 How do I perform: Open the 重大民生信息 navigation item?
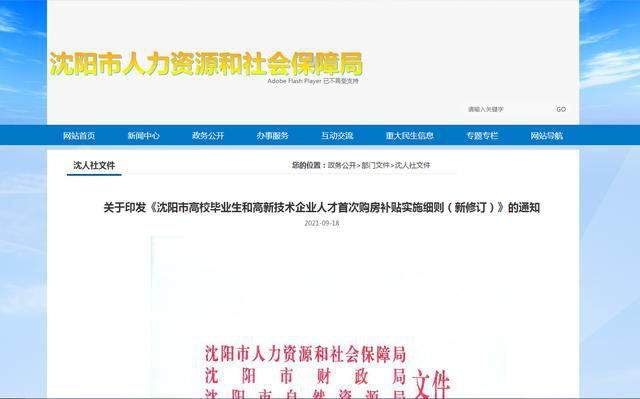[x=409, y=135]
